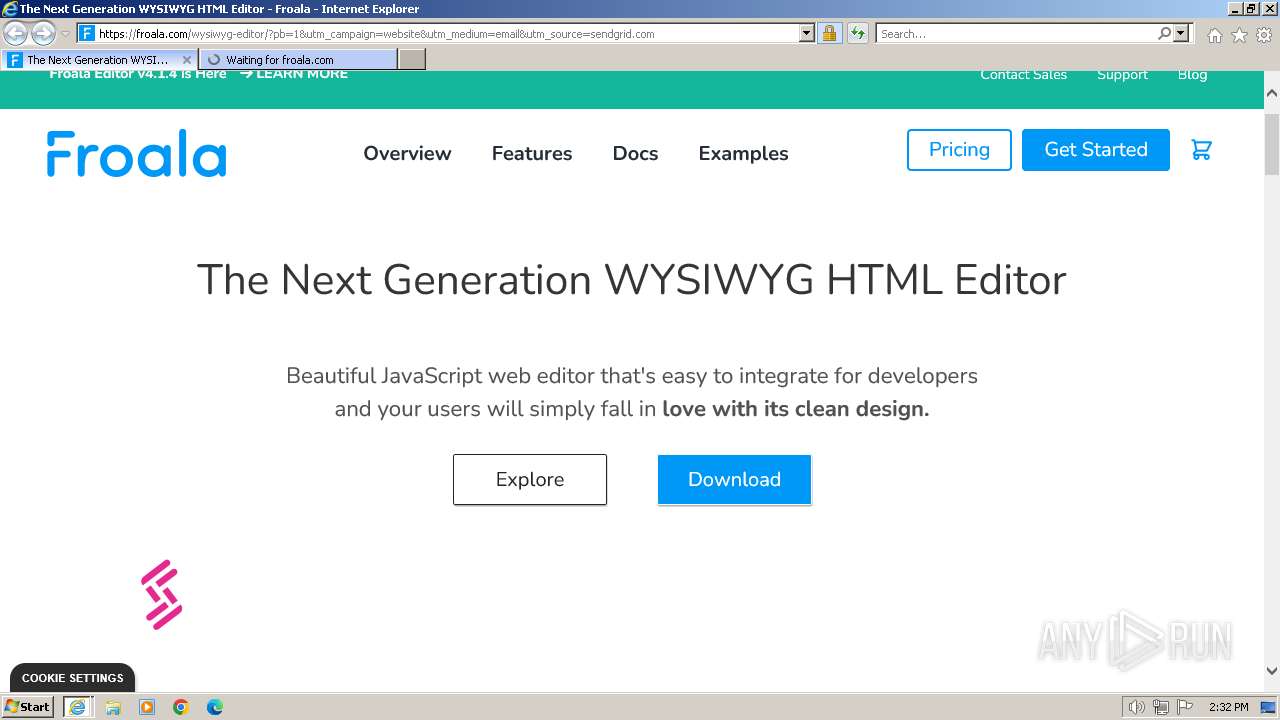Click the browser Back arrow button
Viewport: 1280px width, 720px height.
(x=16, y=33)
